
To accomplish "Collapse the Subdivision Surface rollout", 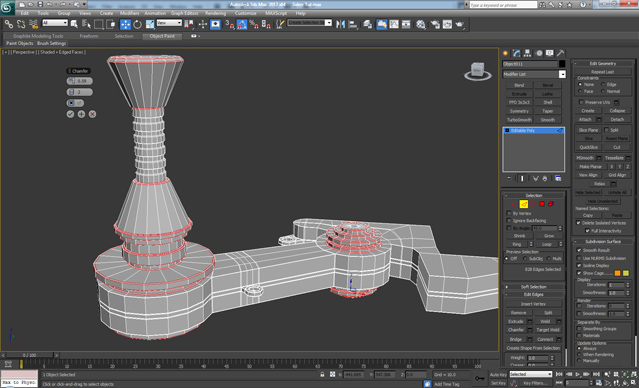I will pyautogui.click(x=603, y=241).
